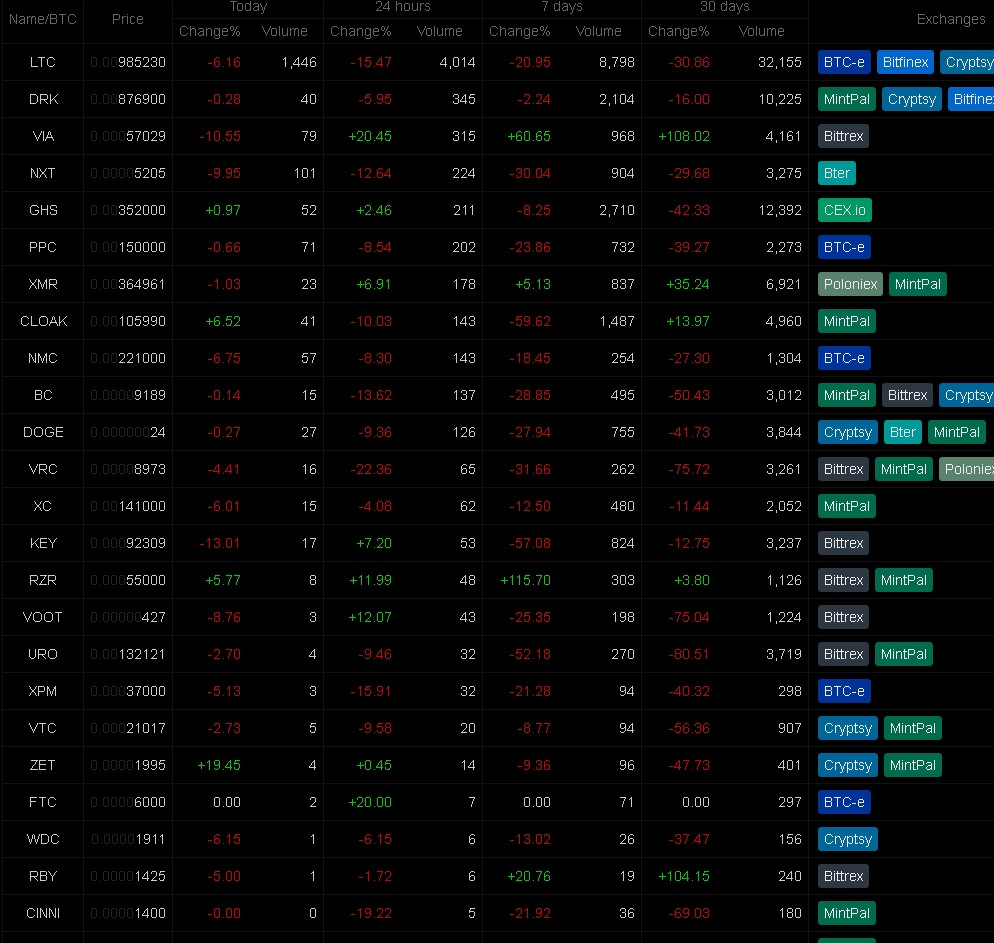Select the NXT coin name
Screen dimensions: 994x943
click(42, 173)
